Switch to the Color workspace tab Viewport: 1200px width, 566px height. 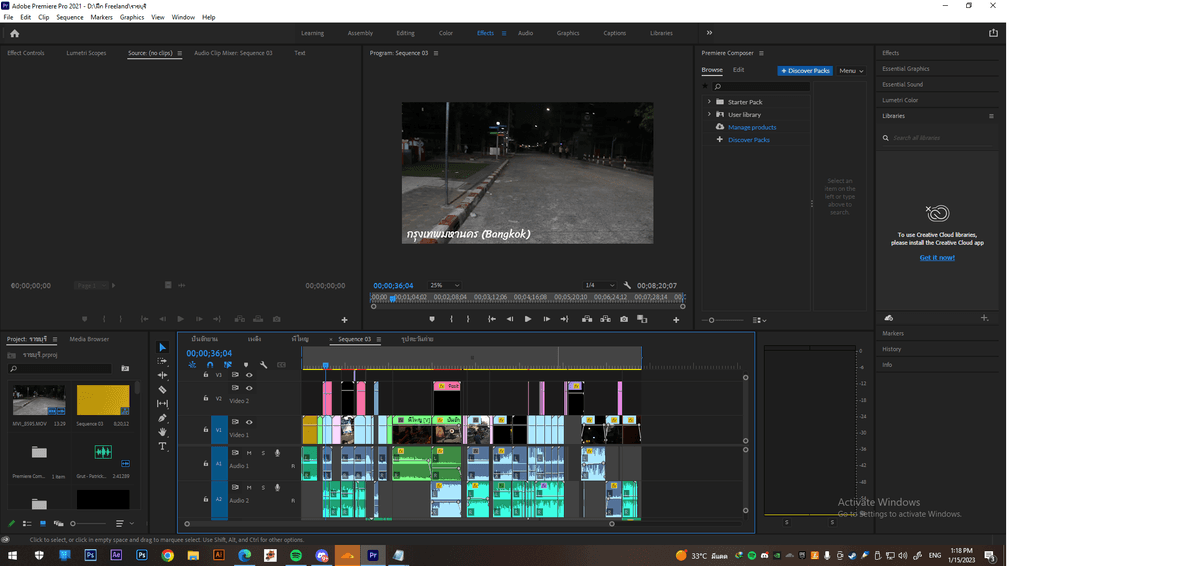446,33
